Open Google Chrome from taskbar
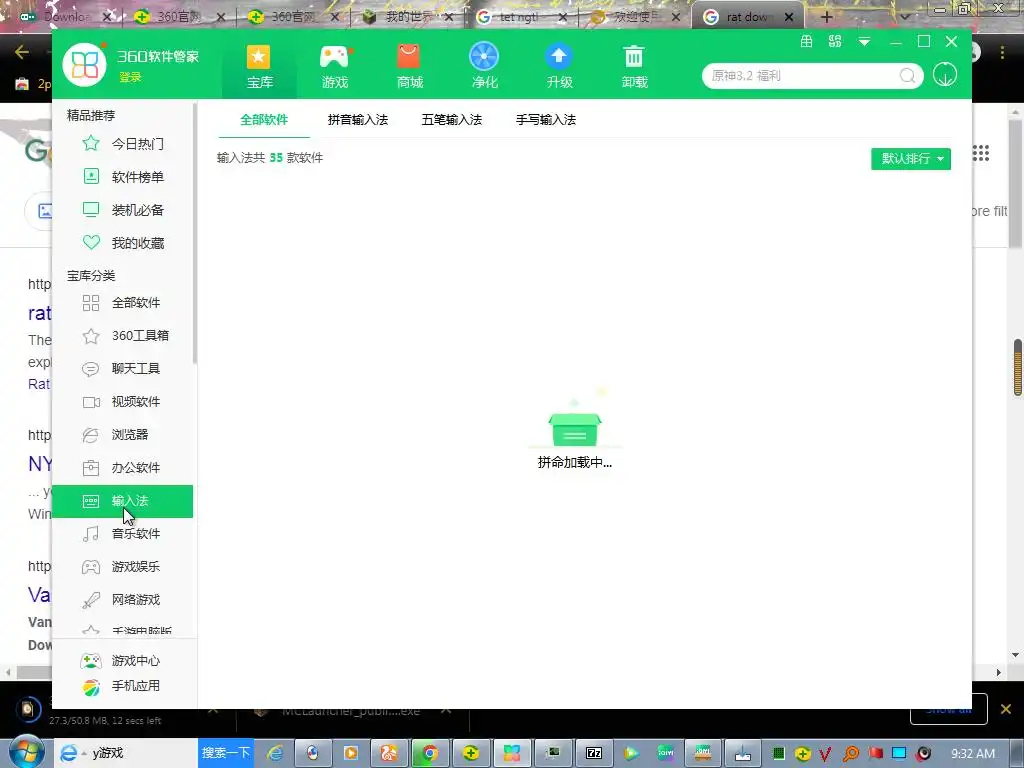The height and width of the screenshot is (768, 1024). pyautogui.click(x=430, y=754)
